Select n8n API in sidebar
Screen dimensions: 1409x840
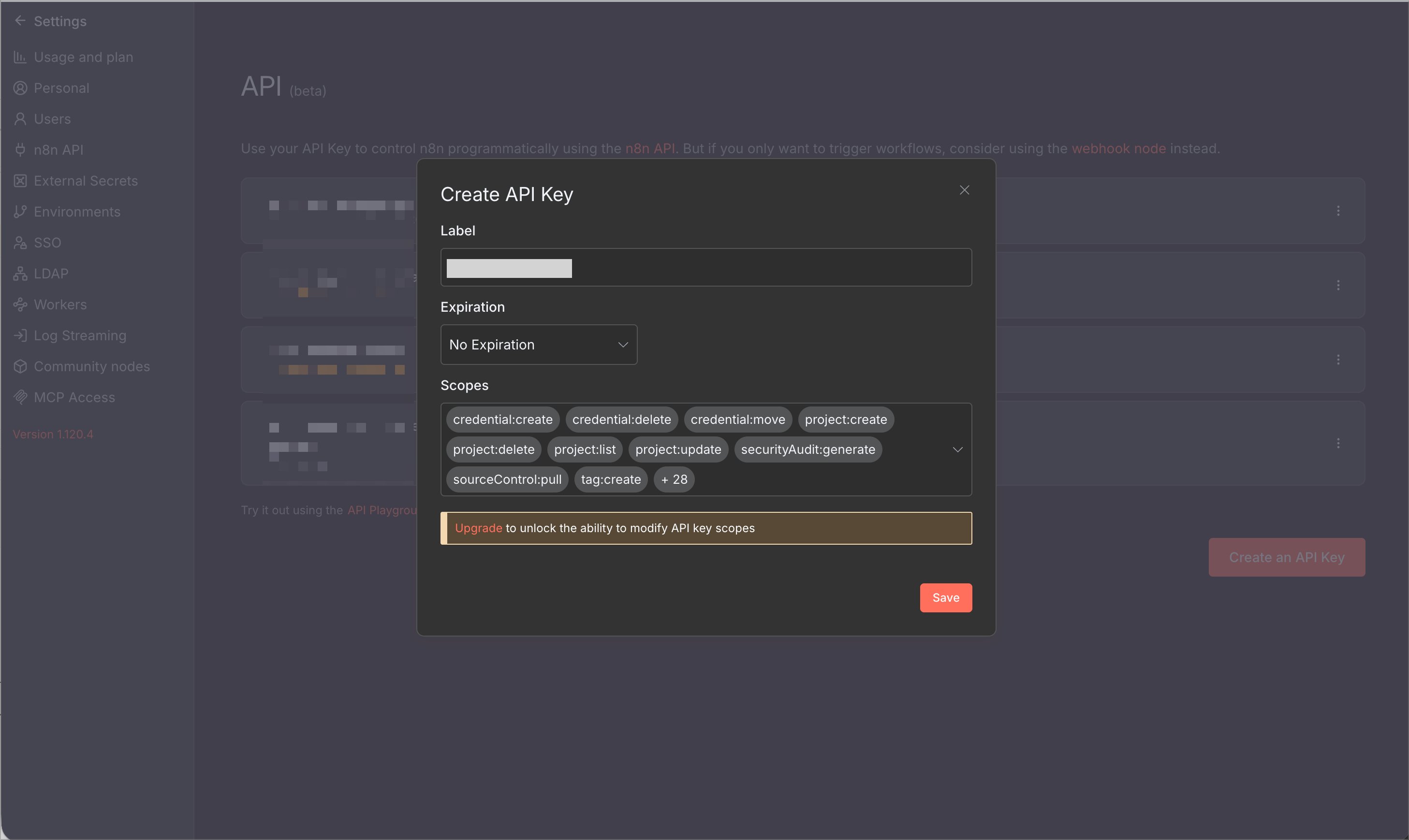(x=59, y=150)
